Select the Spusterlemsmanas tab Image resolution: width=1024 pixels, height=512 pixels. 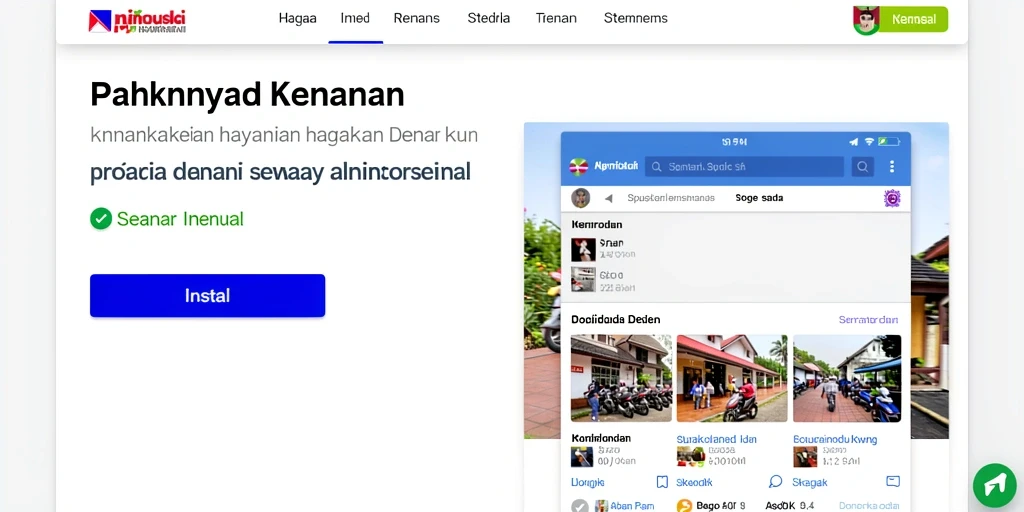671,198
